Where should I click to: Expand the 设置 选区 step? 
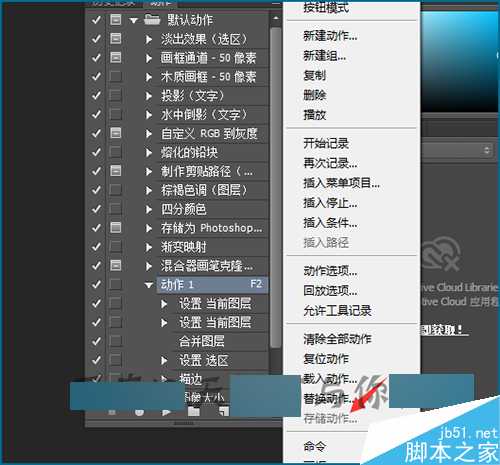click(x=164, y=361)
